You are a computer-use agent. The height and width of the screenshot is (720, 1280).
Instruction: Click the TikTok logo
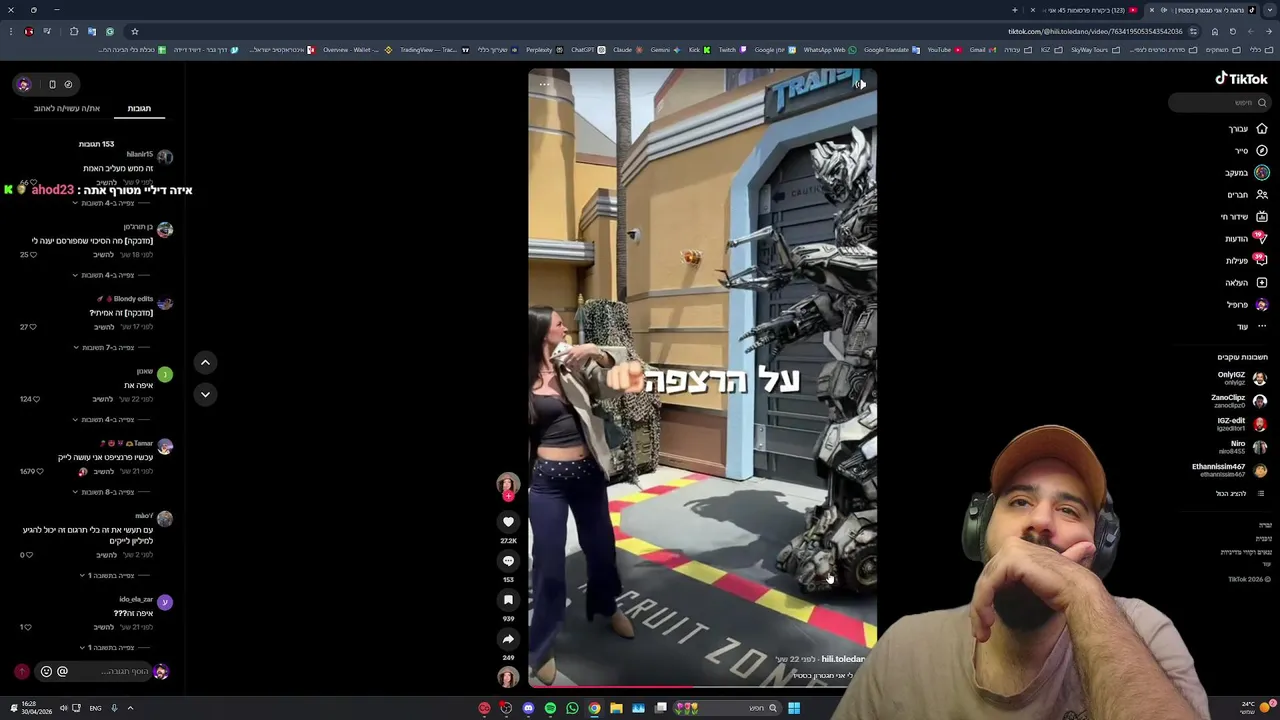tap(1241, 79)
